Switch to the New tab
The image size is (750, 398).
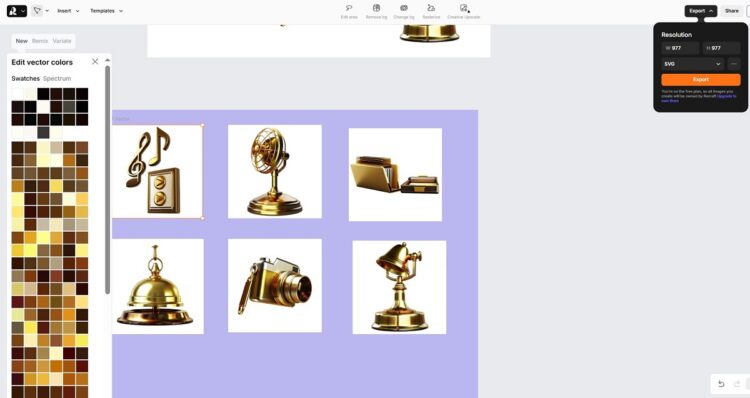[x=22, y=41]
